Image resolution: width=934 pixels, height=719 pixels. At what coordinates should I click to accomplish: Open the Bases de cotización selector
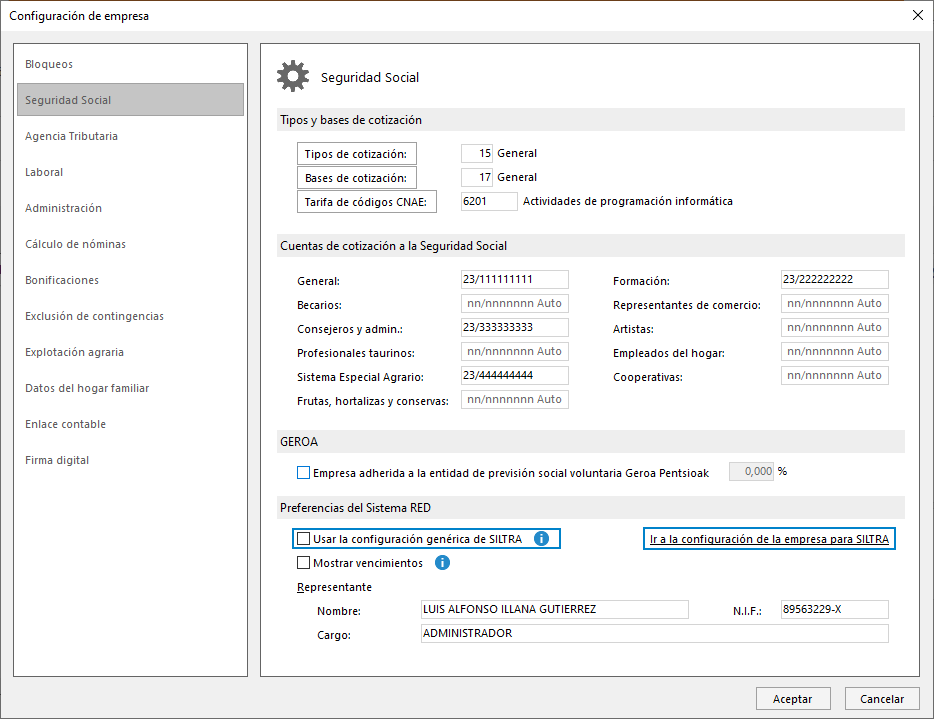(357, 178)
